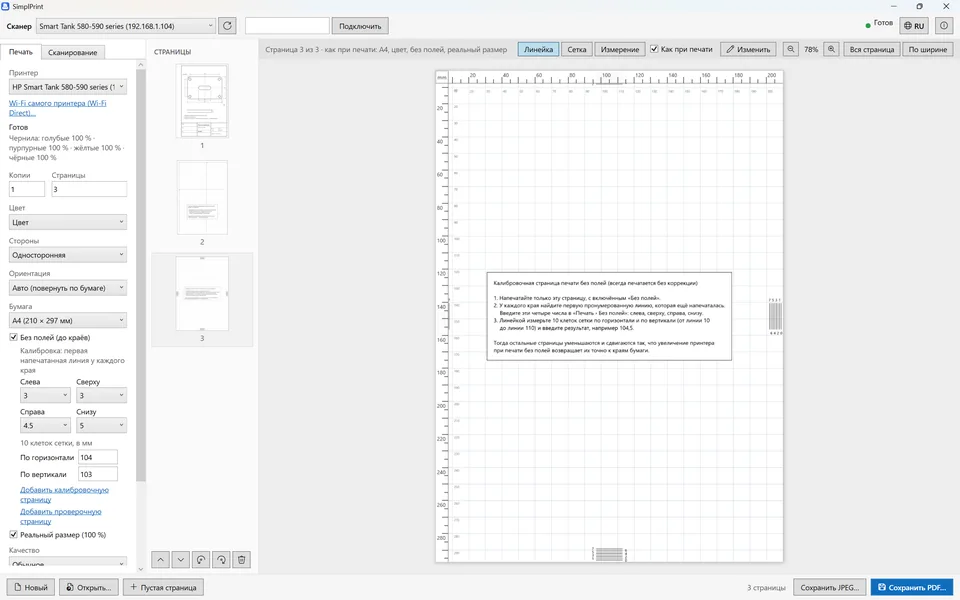
Task: Zoom out the page preview
Action: coord(790,50)
